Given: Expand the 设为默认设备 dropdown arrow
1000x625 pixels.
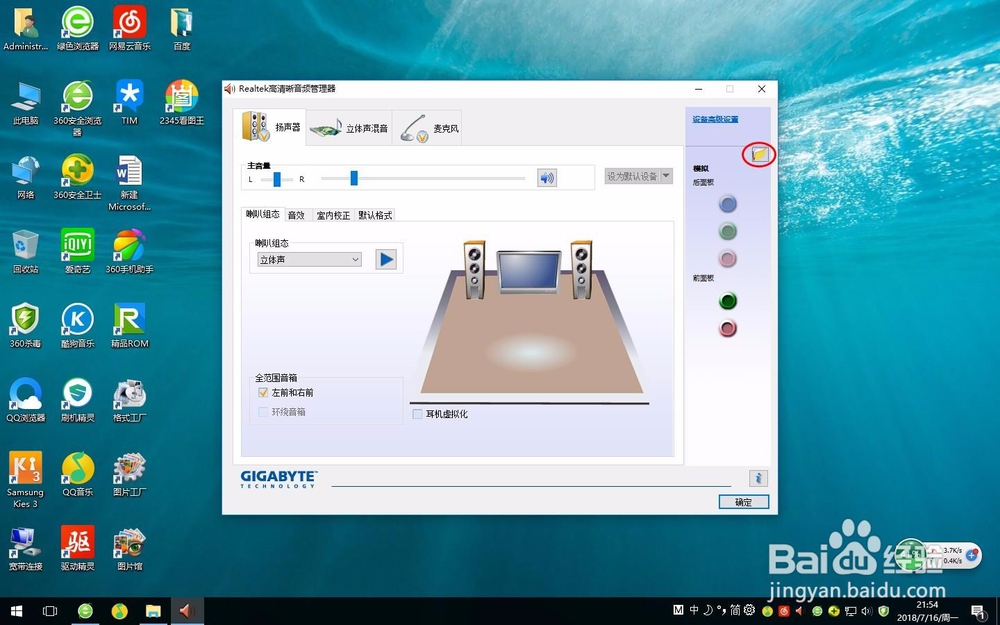Looking at the screenshot, I should pos(666,176).
